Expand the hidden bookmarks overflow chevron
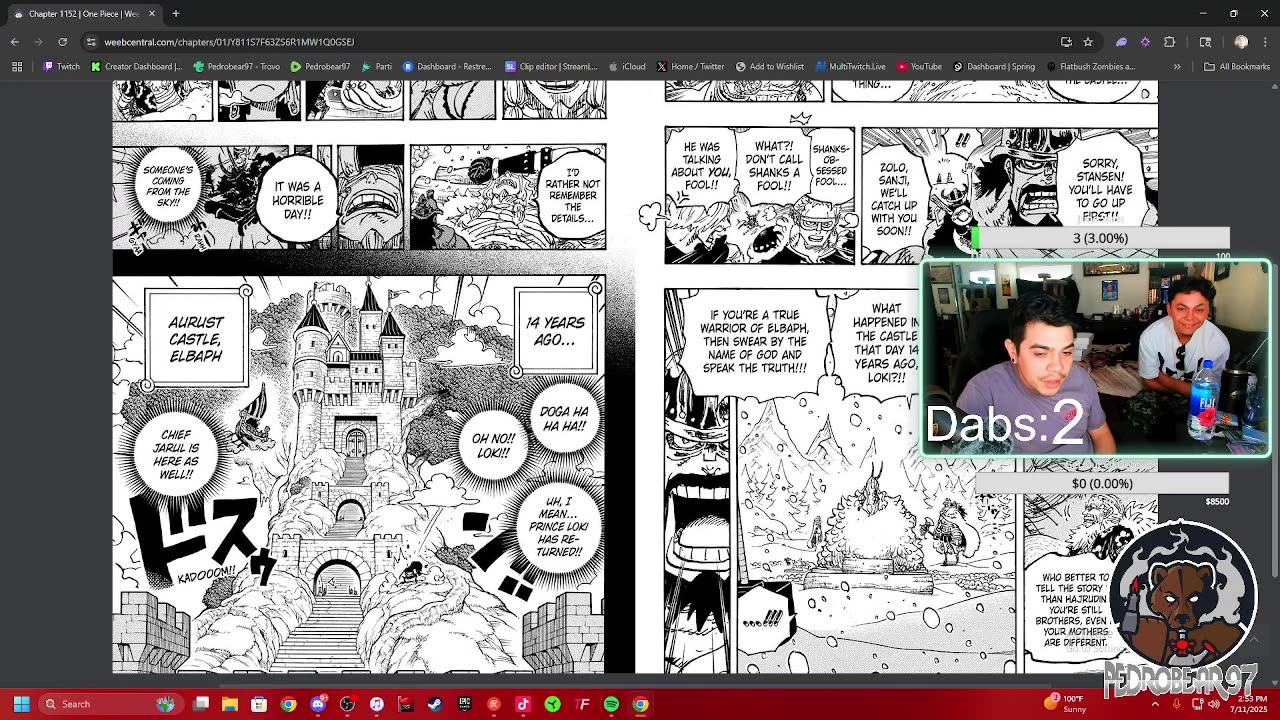This screenshot has height=720, width=1280. 1177,67
